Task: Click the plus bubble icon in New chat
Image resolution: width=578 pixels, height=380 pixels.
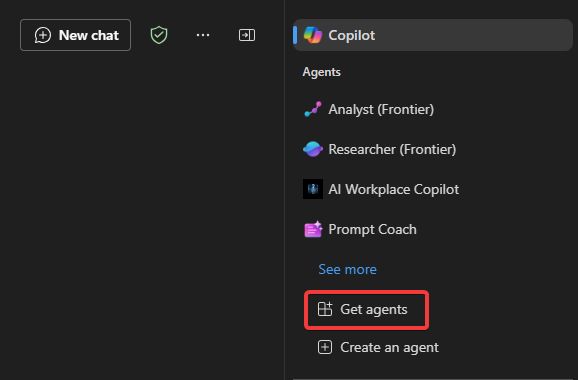Action: coord(43,35)
